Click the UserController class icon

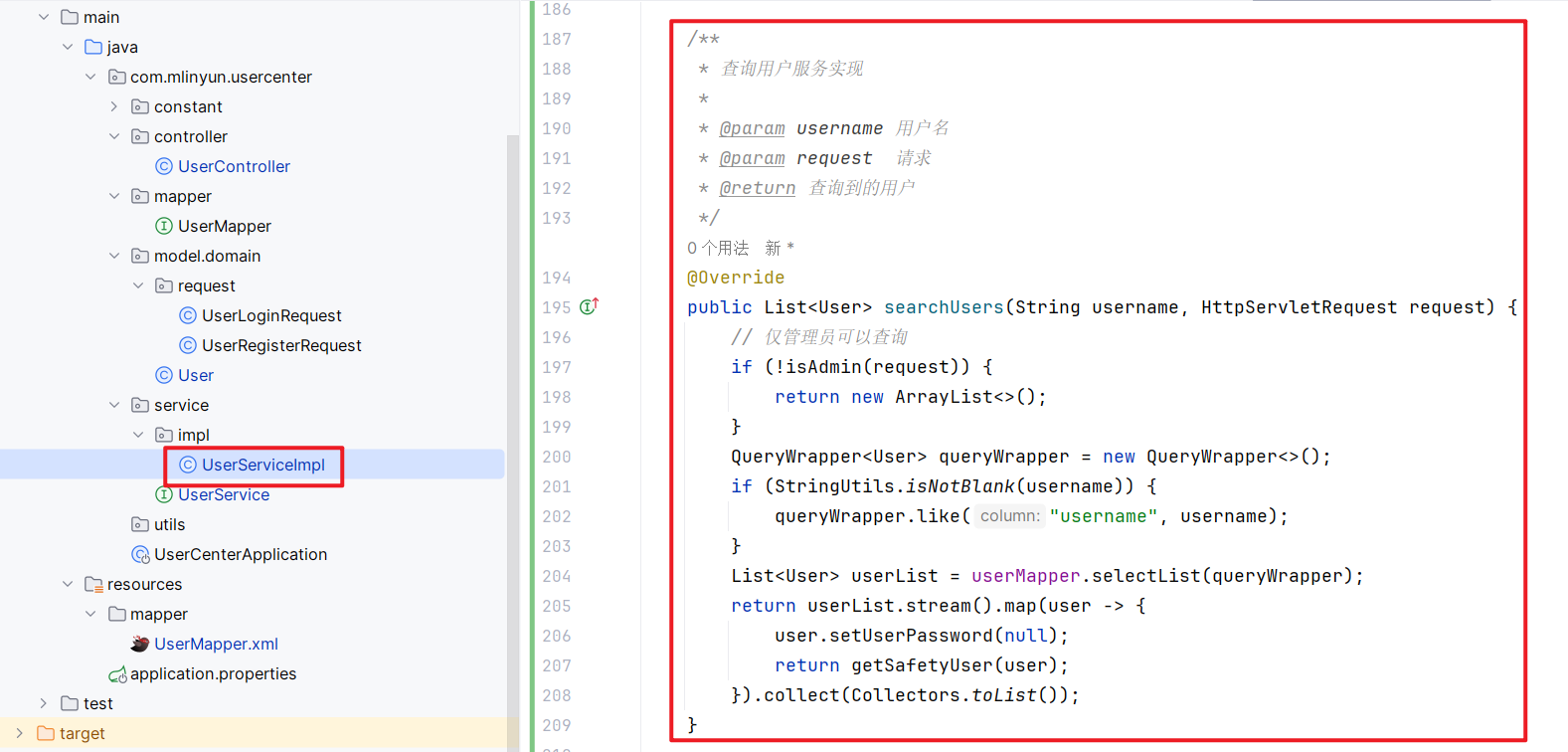pyautogui.click(x=164, y=166)
